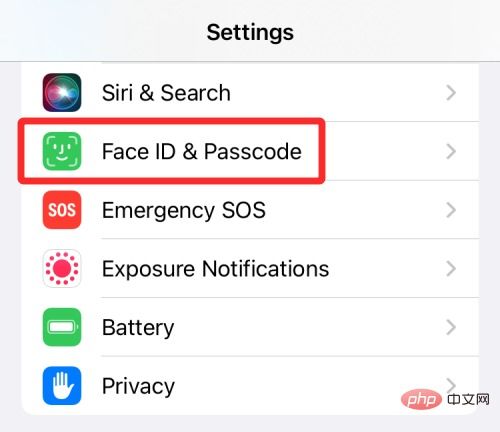Tap the green Face ID icon
Image resolution: width=500 pixels, height=432 pixels.
pyautogui.click(x=62, y=151)
